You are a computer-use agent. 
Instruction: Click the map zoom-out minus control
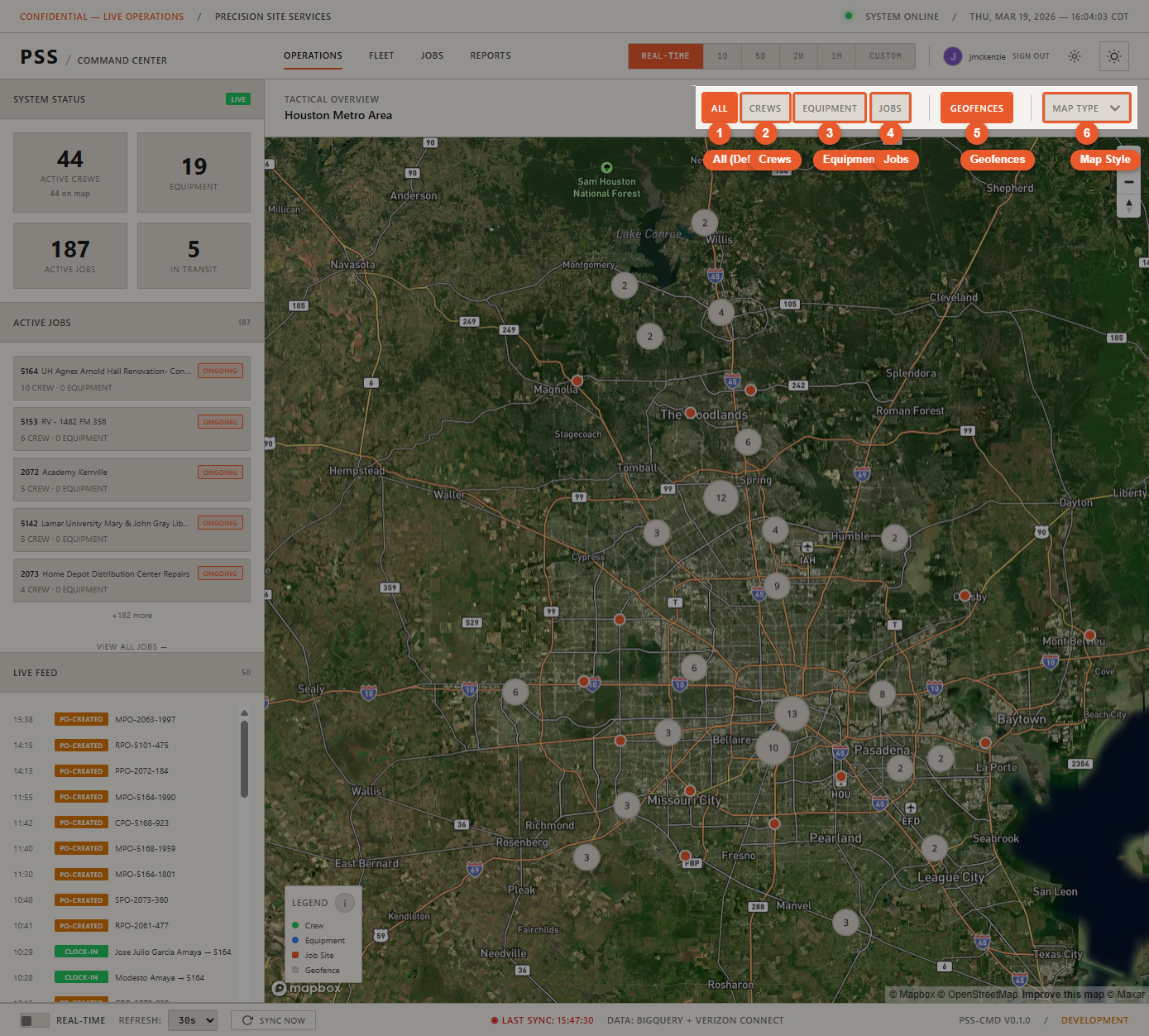coord(1128,182)
